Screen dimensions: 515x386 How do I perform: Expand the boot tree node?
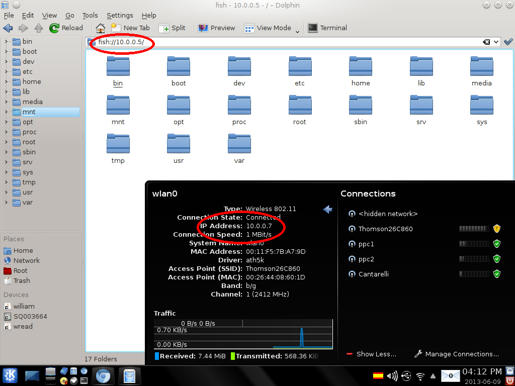6,52
